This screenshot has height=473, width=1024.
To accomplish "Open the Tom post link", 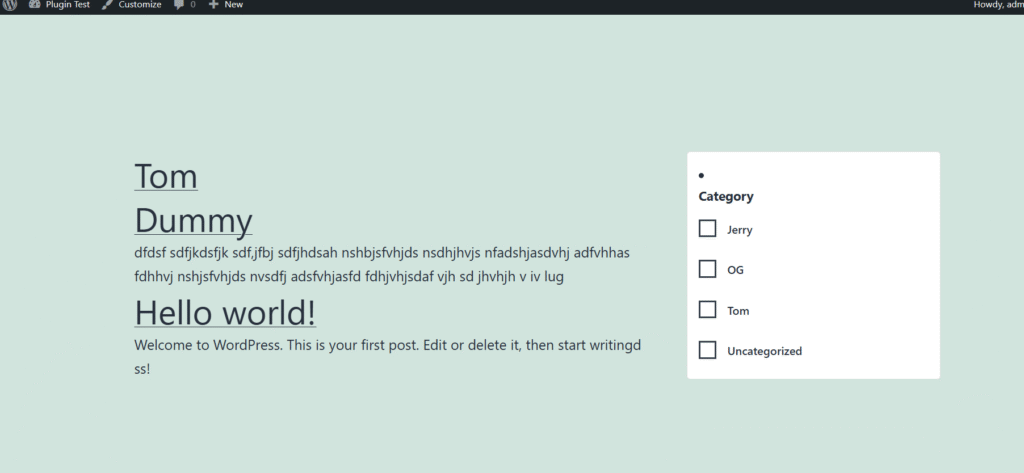I will pos(166,176).
